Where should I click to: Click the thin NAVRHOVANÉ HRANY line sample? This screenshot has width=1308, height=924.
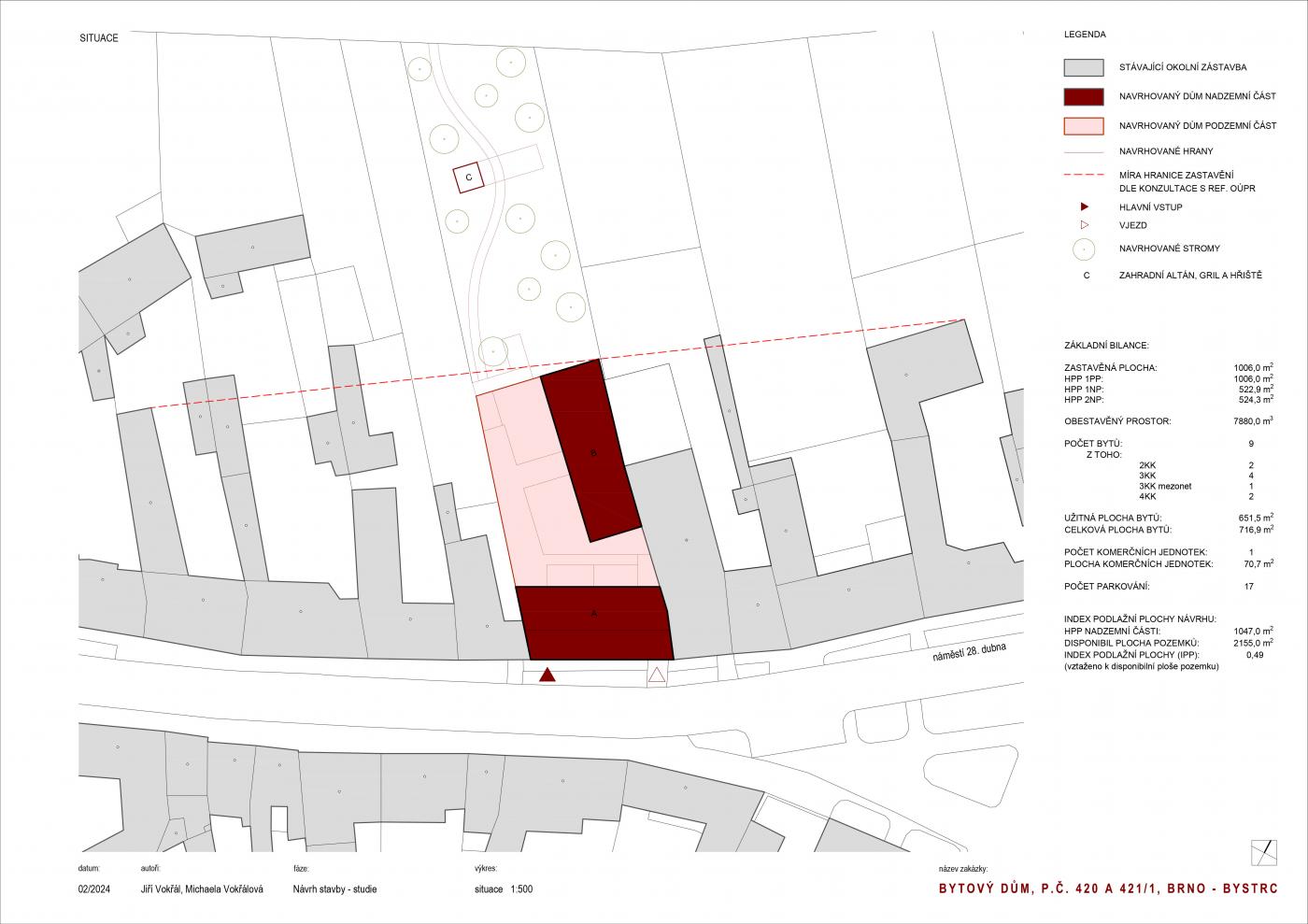click(1084, 151)
